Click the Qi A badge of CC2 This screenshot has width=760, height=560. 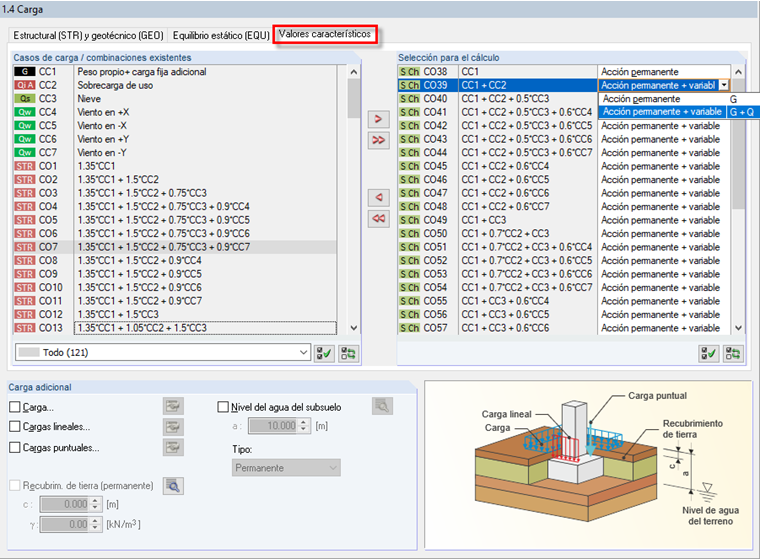[x=25, y=85]
